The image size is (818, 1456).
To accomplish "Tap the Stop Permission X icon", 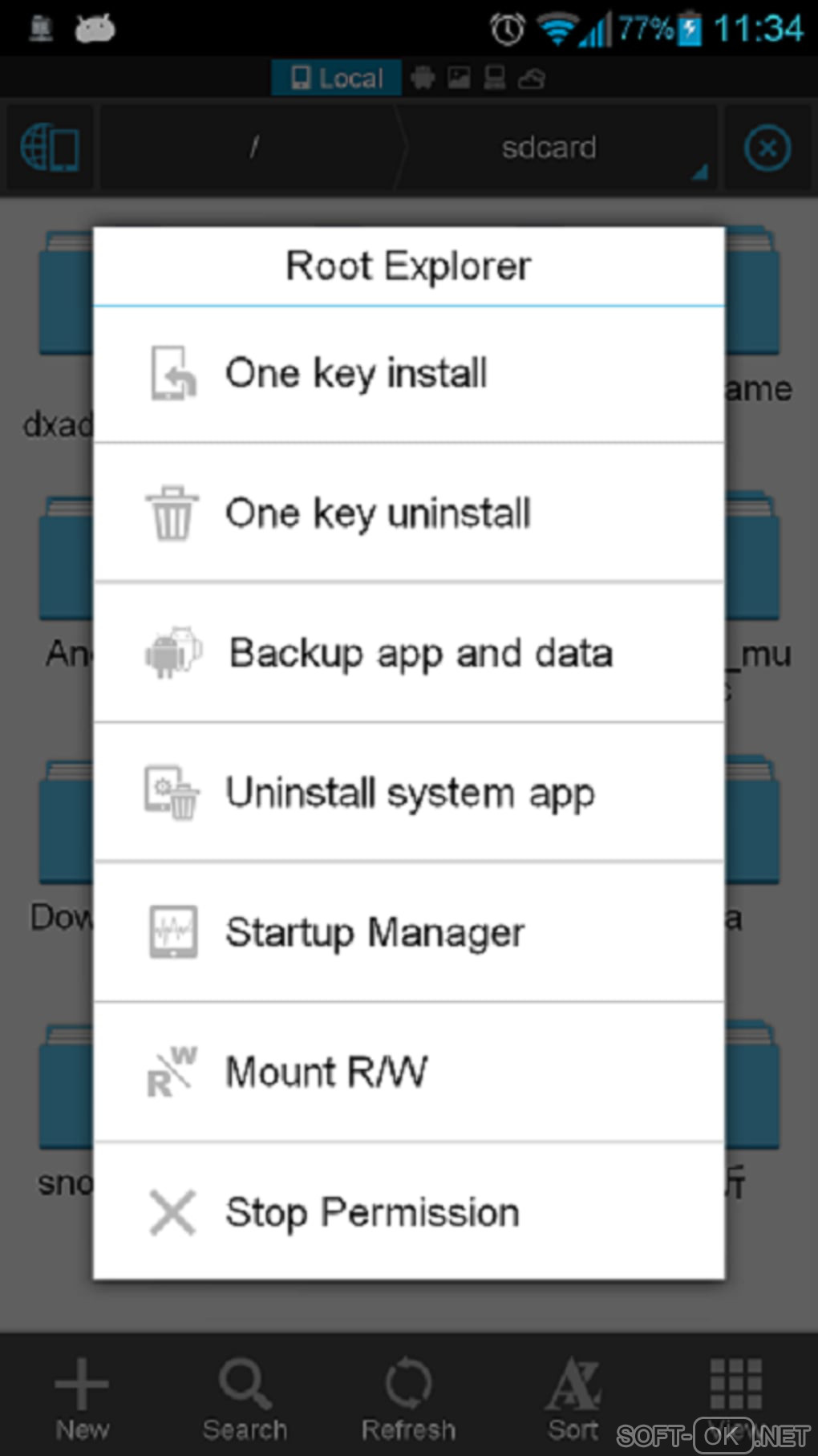I will pos(172,1212).
